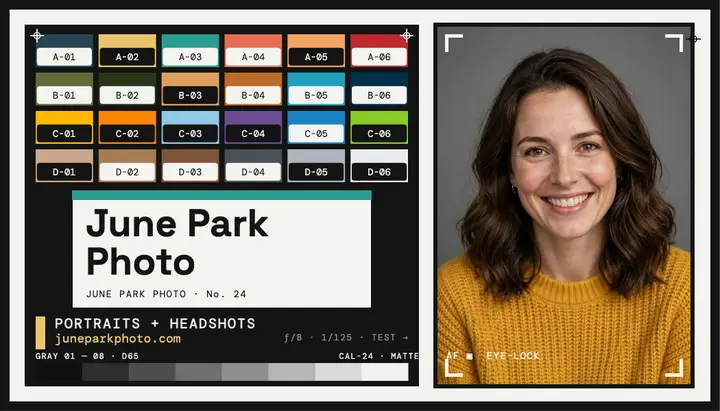Image resolution: width=720 pixels, height=411 pixels.
Task: Pick the B-04 burnt orange swatch
Action: [x=253, y=89]
